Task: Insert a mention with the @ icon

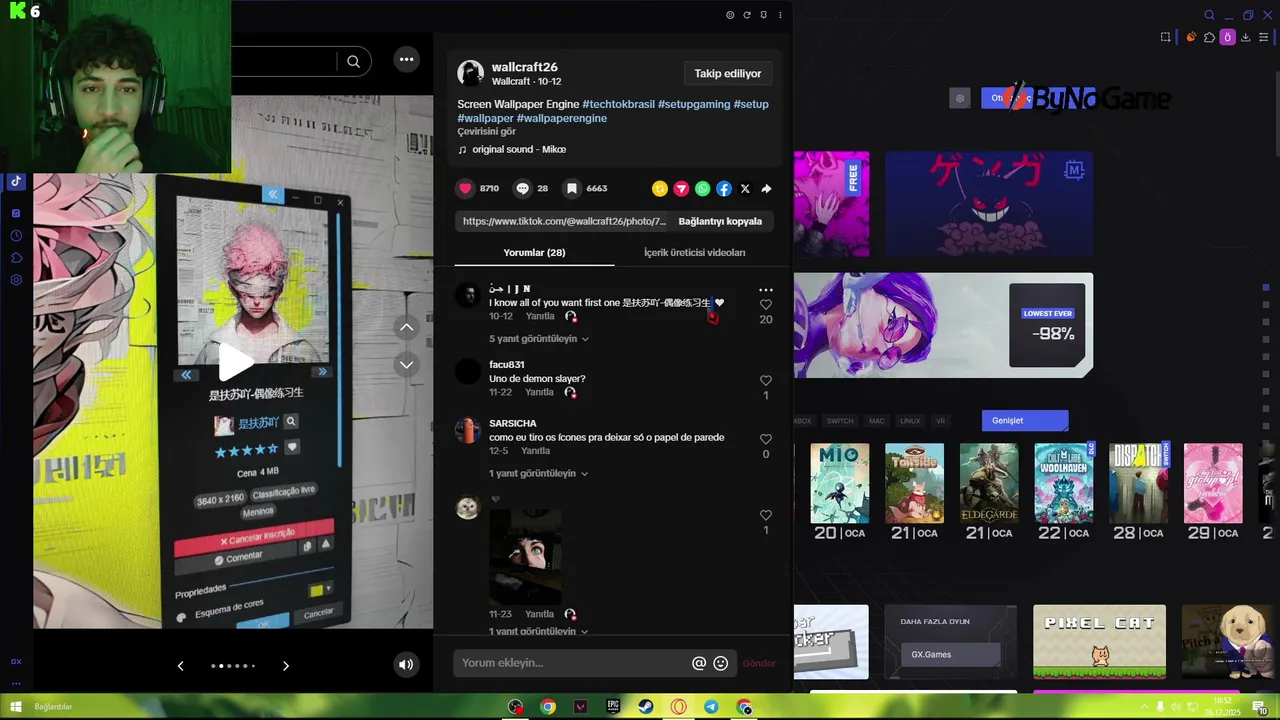Action: point(699,663)
